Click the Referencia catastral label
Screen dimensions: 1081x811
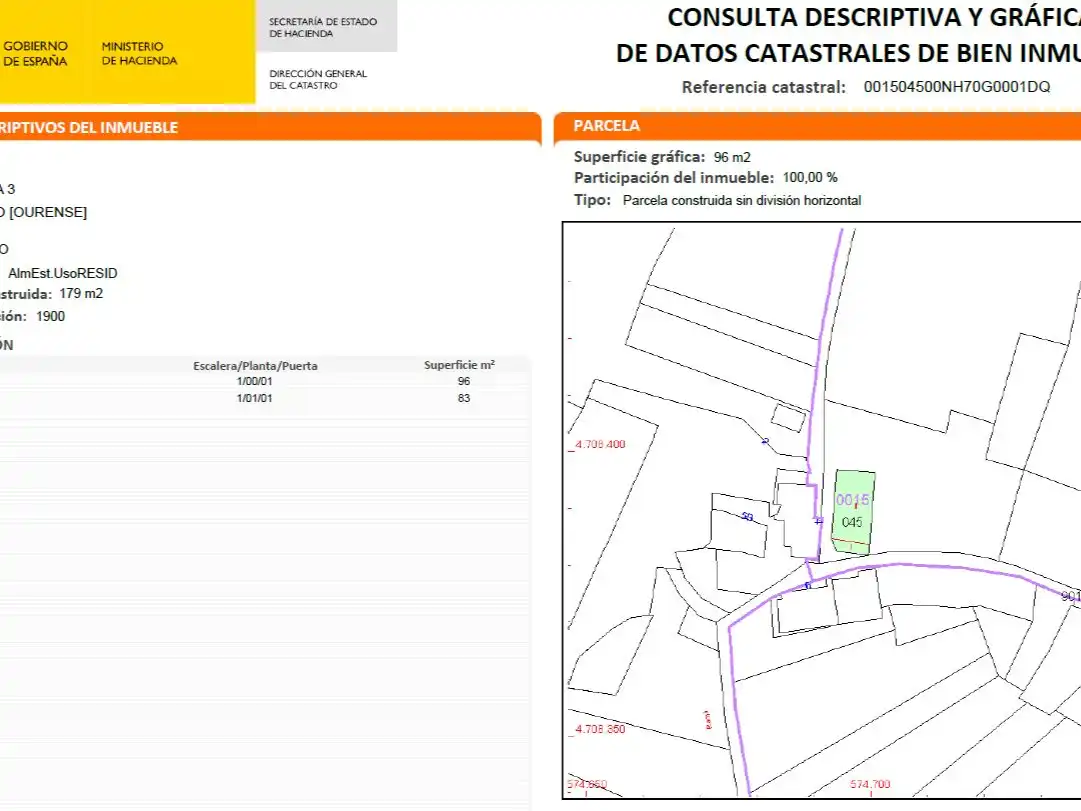click(x=763, y=87)
